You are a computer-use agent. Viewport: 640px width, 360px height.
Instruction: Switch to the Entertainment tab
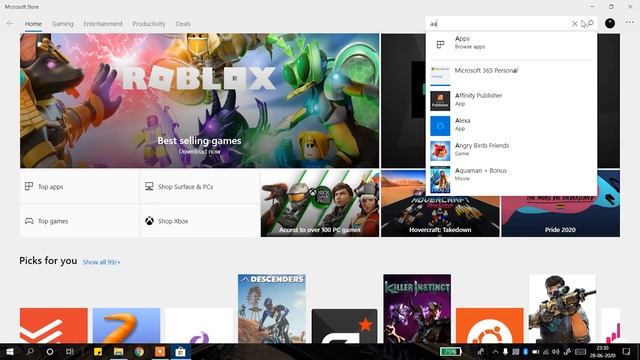[103, 24]
